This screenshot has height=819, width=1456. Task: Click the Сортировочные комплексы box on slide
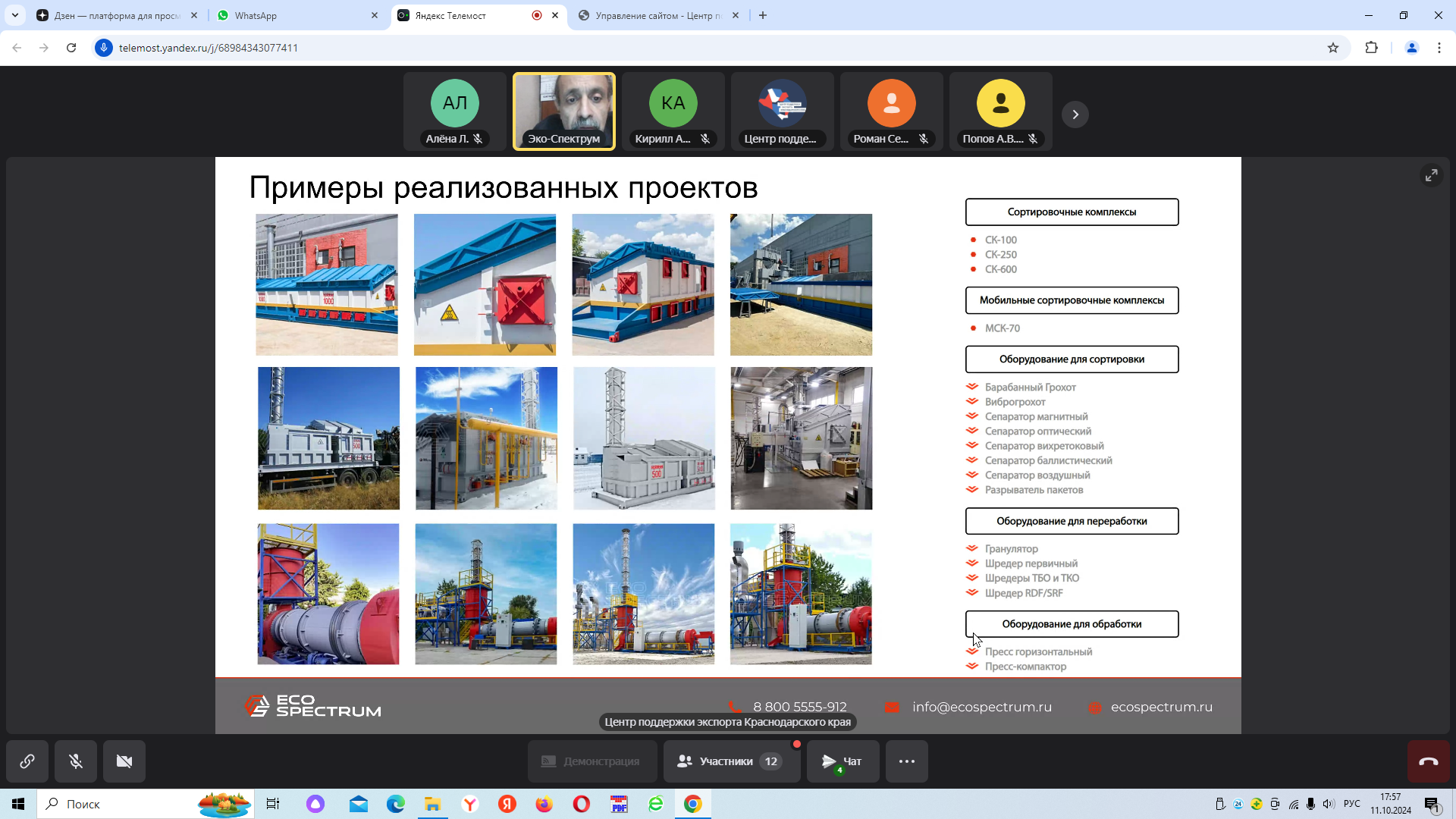1072,212
